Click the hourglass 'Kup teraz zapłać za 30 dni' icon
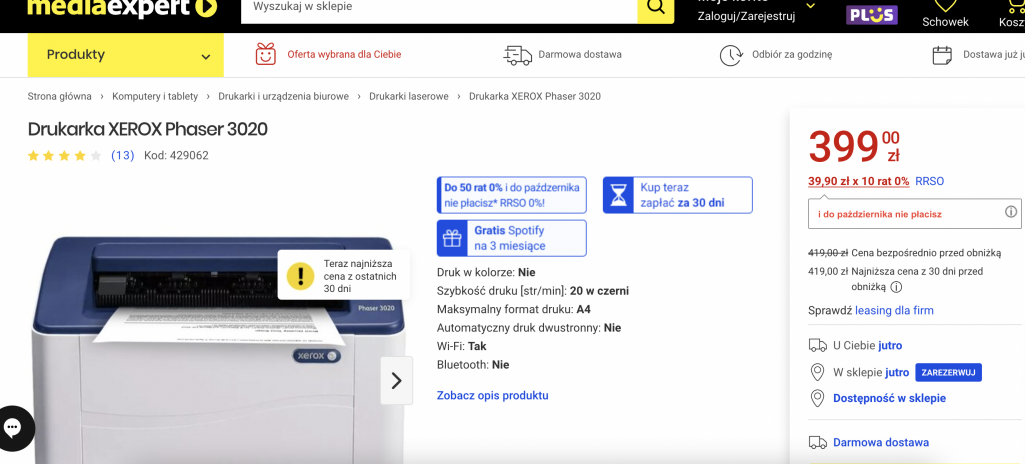This screenshot has width=1025, height=464. pos(618,195)
